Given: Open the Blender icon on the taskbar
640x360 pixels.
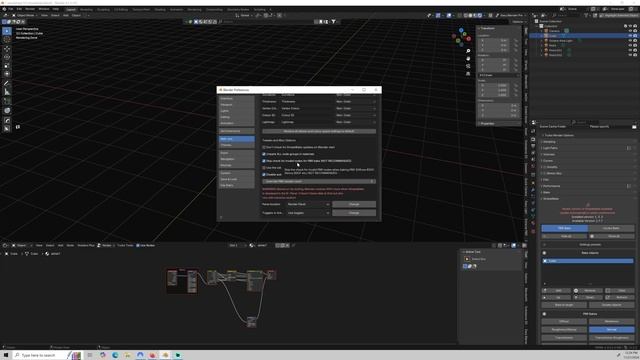Looking at the screenshot, I should tap(165, 355).
